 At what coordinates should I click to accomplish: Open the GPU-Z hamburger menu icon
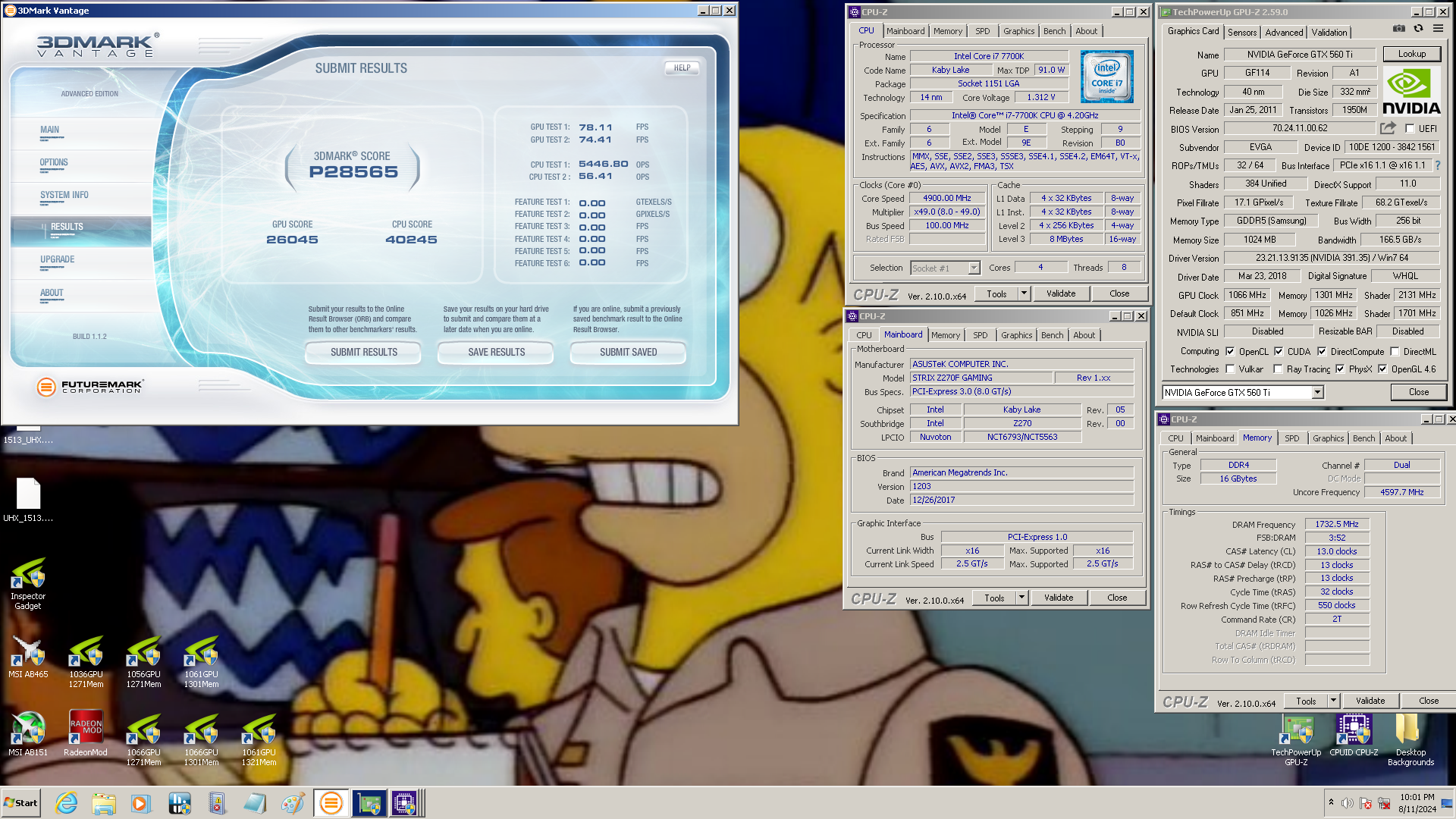tap(1438, 29)
